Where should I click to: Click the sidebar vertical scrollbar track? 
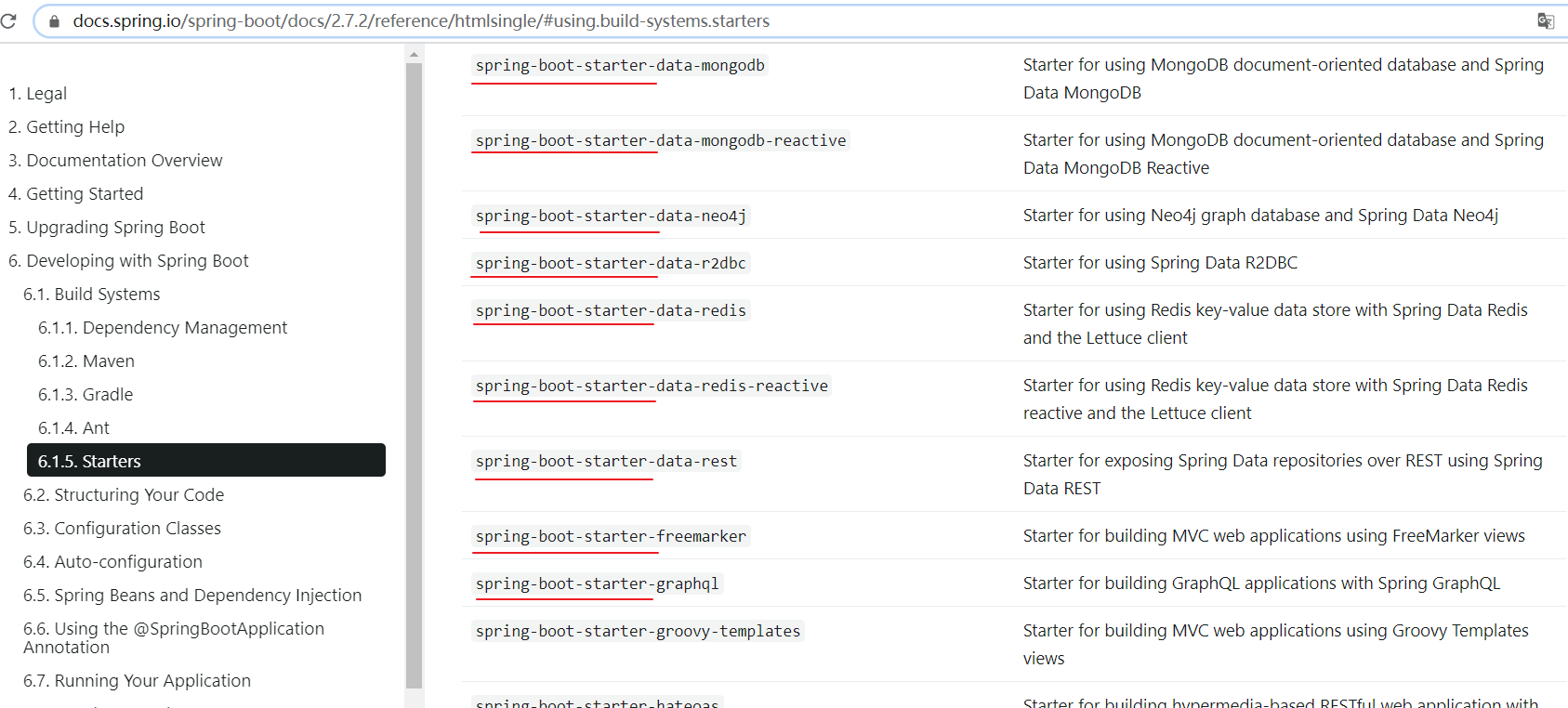click(414, 375)
